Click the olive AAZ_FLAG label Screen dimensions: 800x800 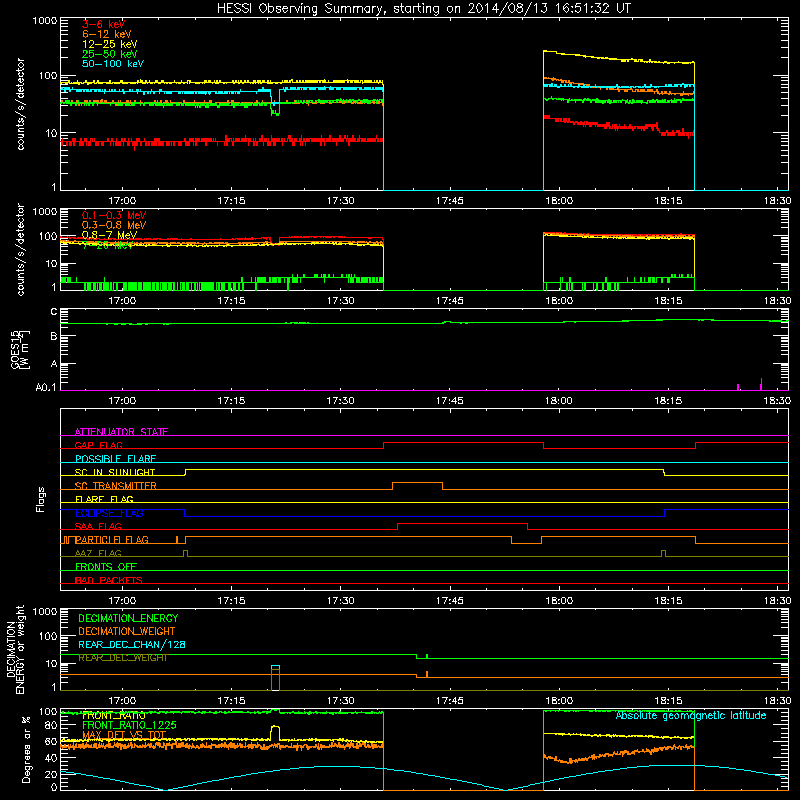pos(98,553)
